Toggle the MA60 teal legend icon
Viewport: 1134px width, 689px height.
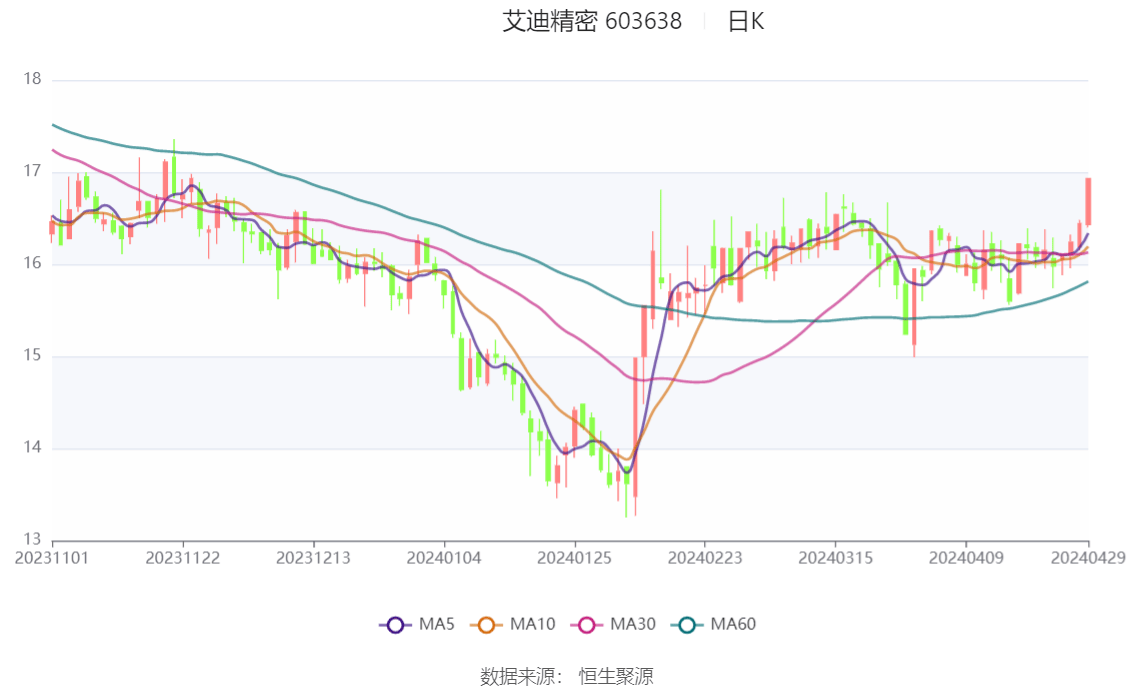pyautogui.click(x=687, y=625)
